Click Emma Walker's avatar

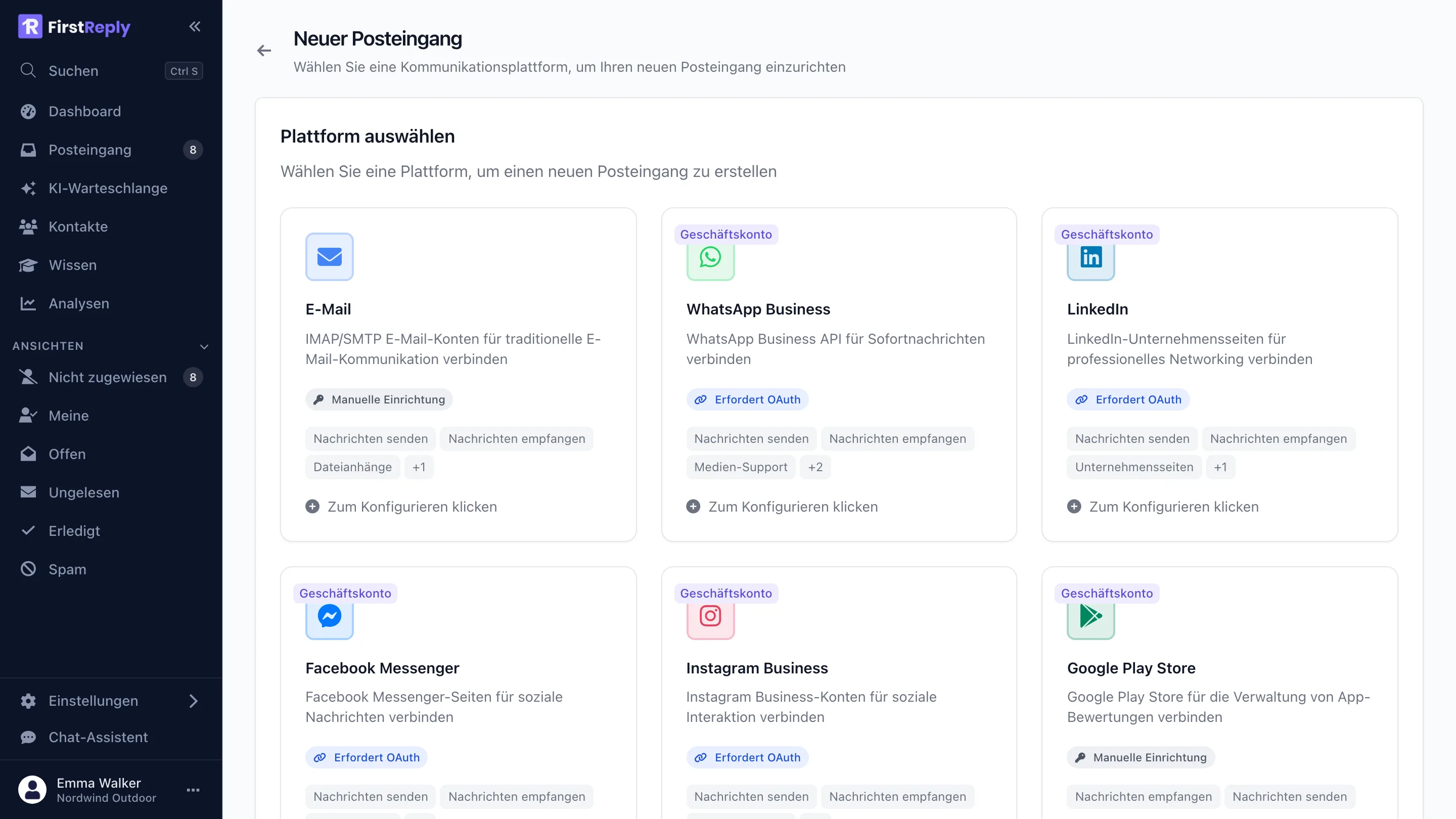32,790
